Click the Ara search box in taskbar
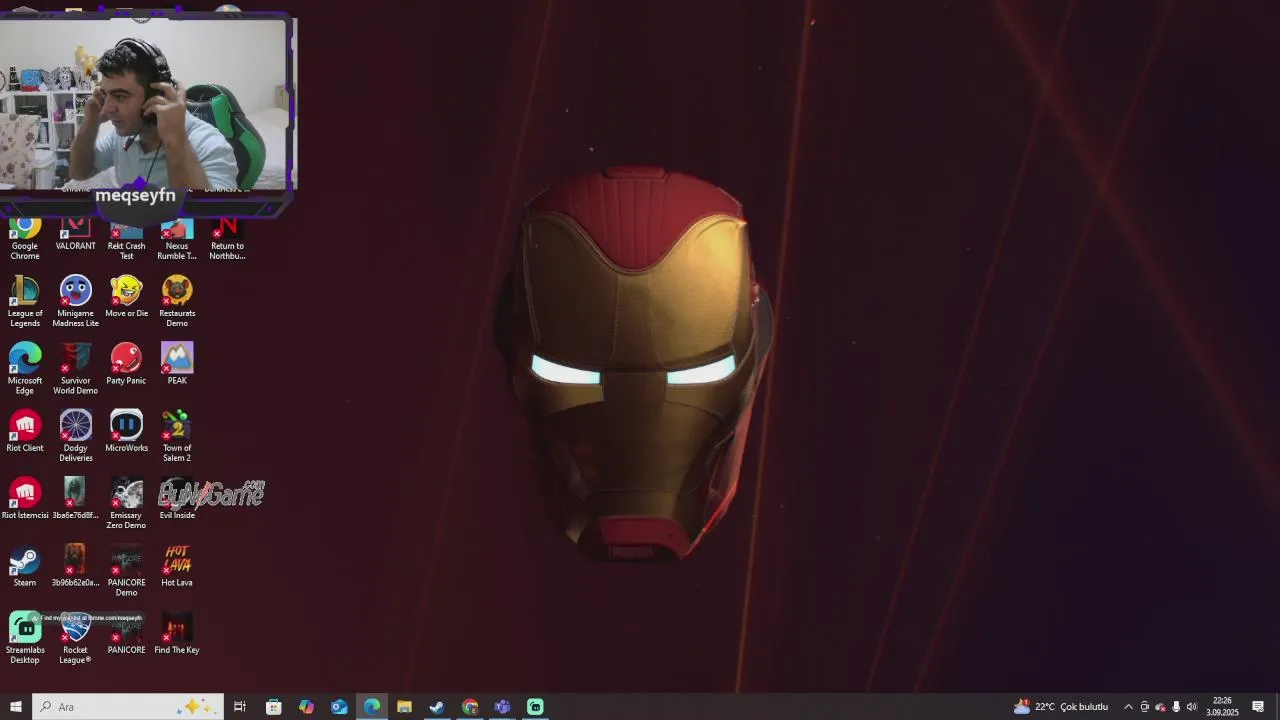The height and width of the screenshot is (720, 1280). click(128, 707)
